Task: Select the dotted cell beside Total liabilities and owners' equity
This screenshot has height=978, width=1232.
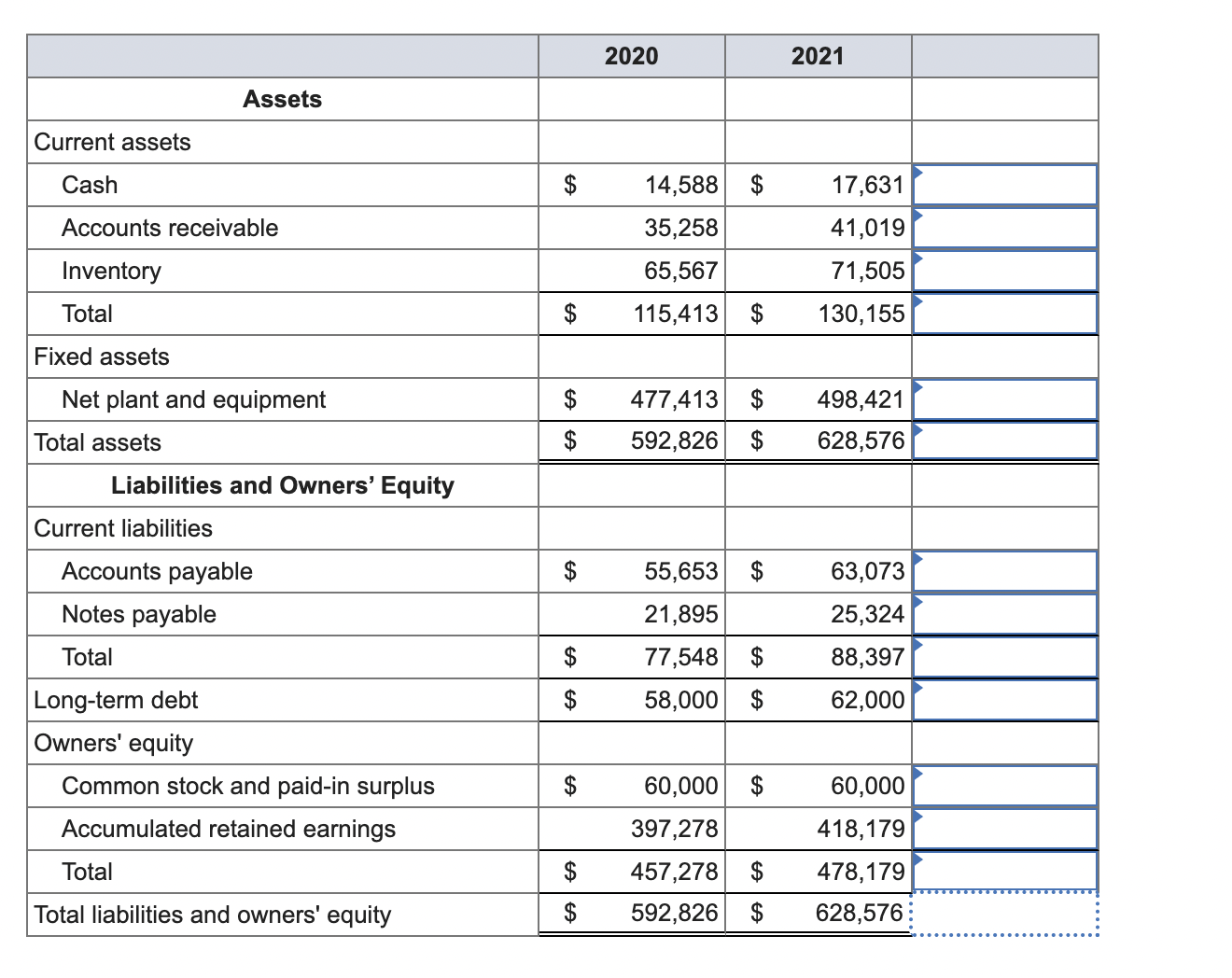Action: (1005, 915)
